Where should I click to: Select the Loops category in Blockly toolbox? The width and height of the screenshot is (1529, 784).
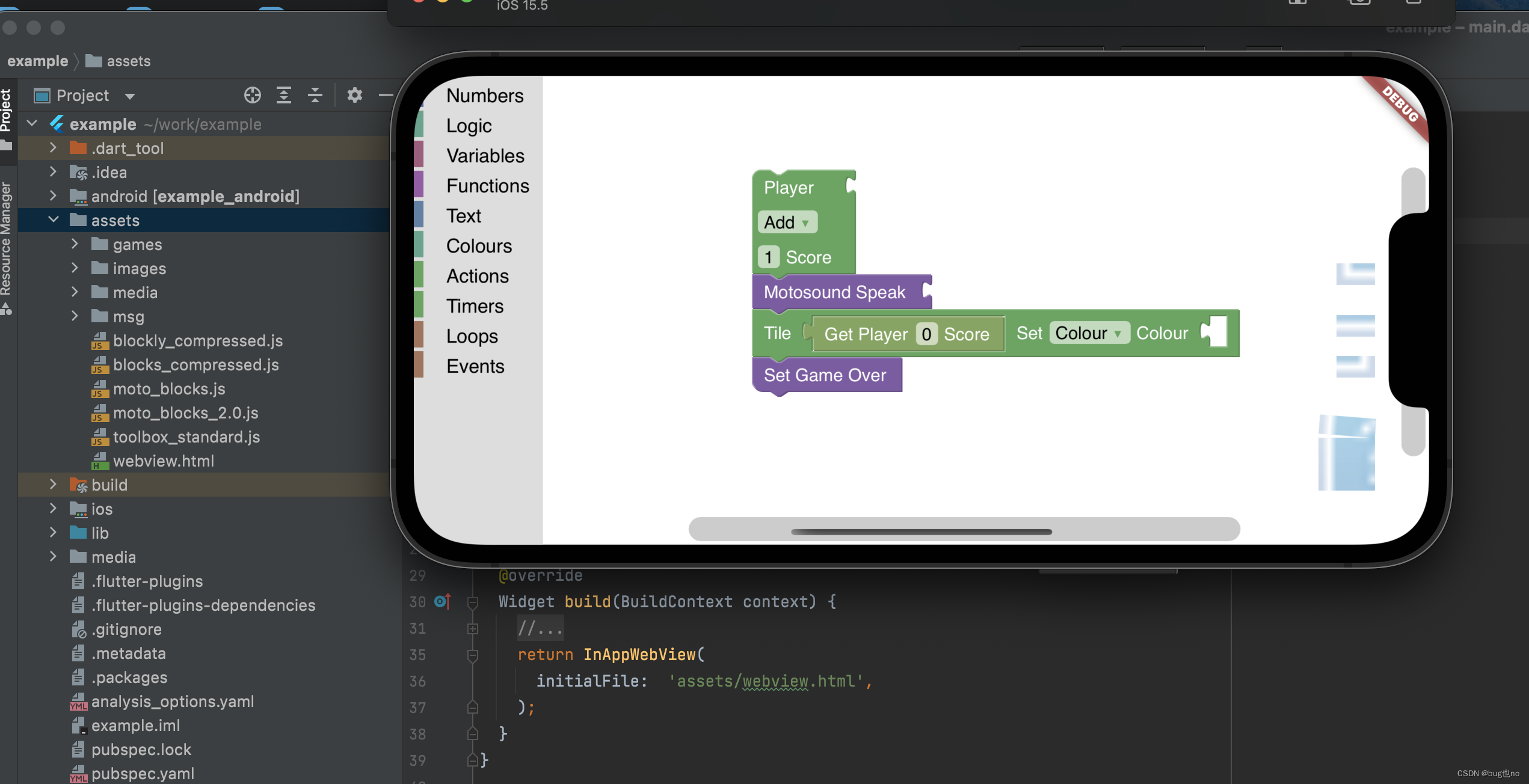472,336
